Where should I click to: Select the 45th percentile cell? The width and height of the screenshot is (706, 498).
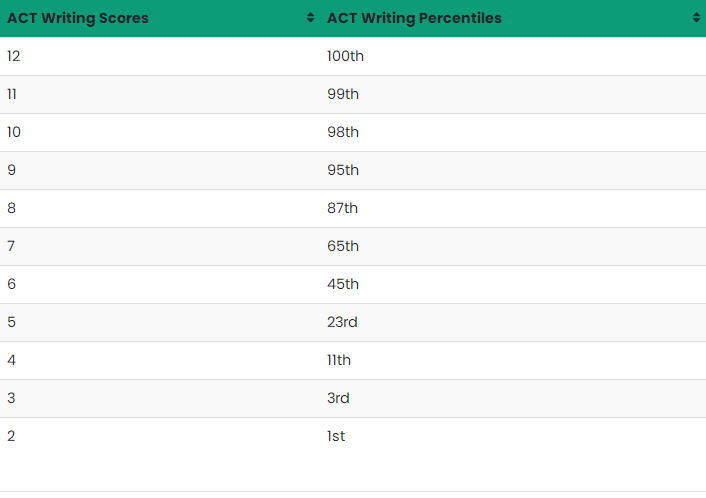click(x=513, y=285)
